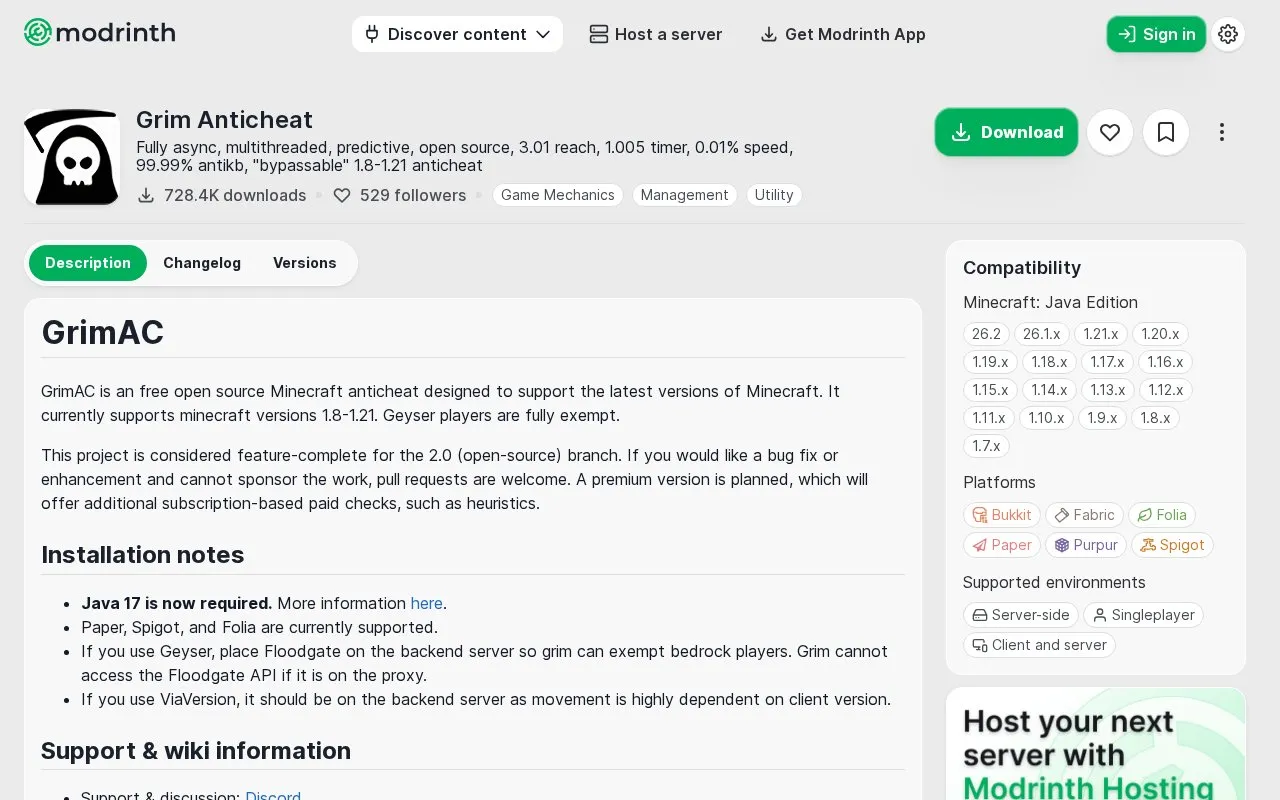Click the Bukkit platform tag
1280x800 pixels.
point(1002,515)
